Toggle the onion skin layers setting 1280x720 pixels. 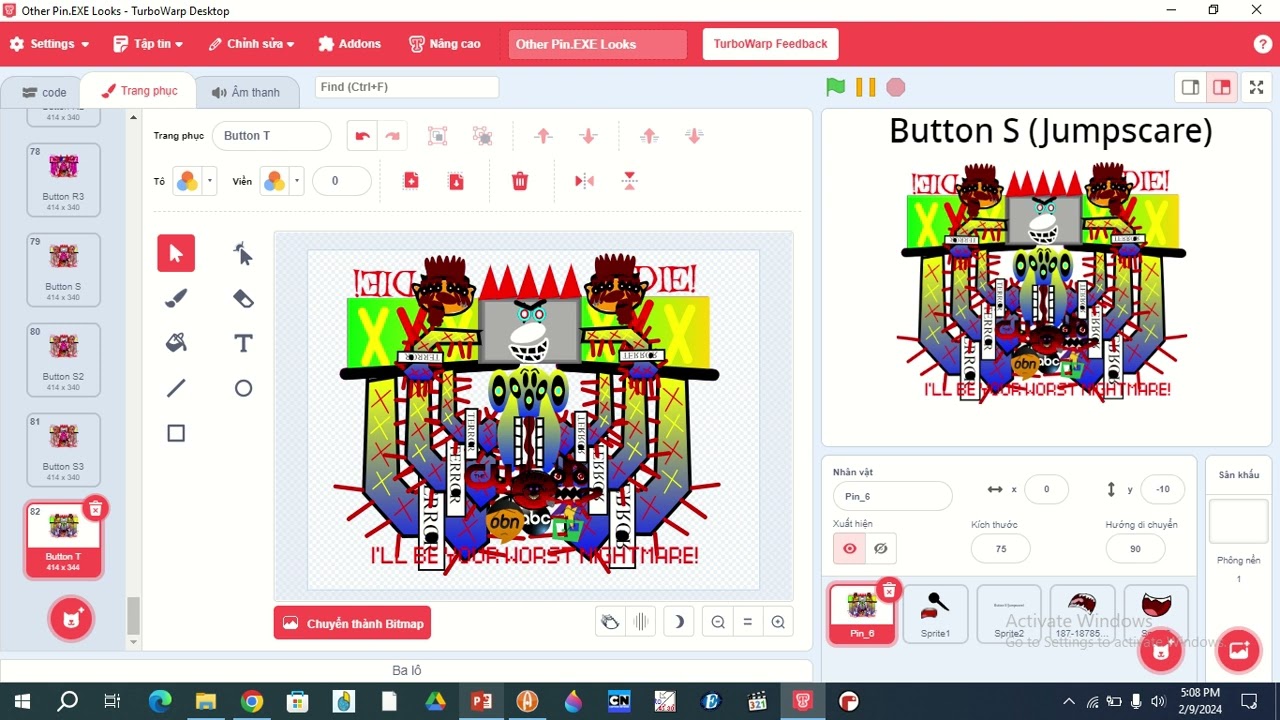click(641, 622)
